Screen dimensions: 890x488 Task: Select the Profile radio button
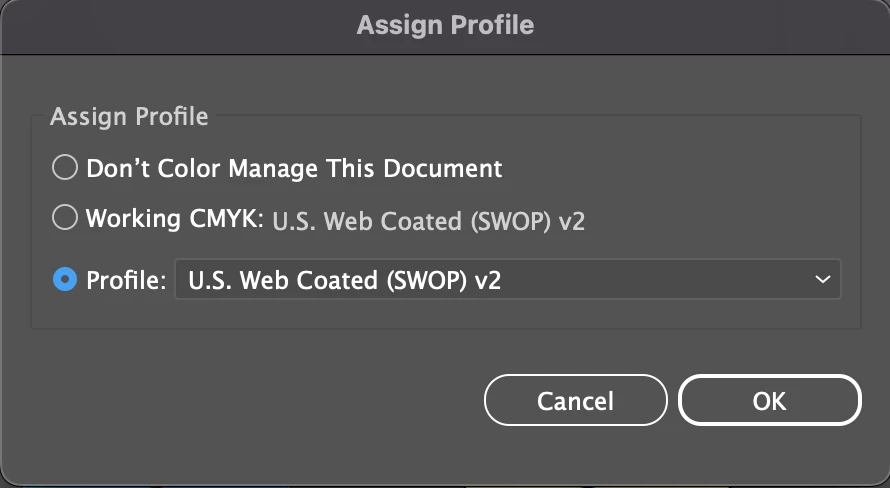point(65,280)
